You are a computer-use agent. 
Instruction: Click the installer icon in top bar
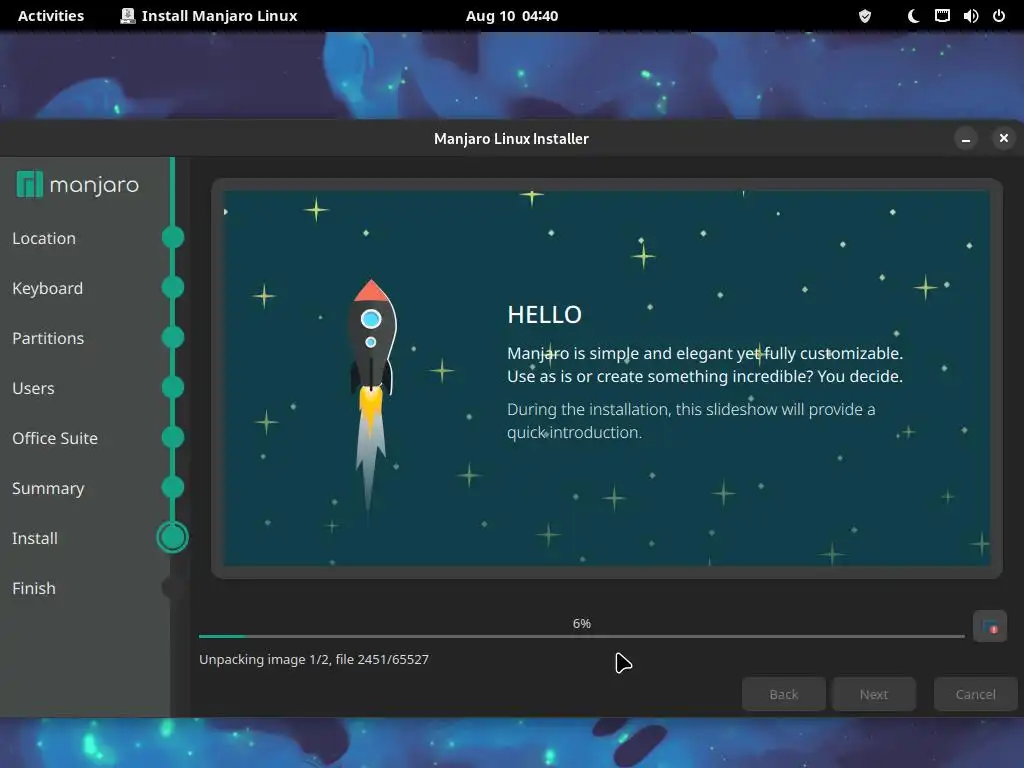click(127, 16)
